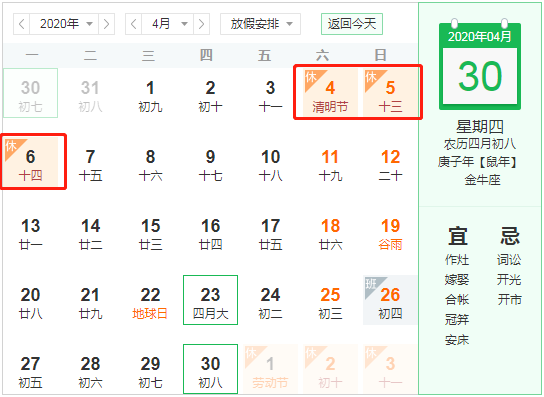Click the 返回今天 button
The image size is (544, 397).
click(x=352, y=24)
